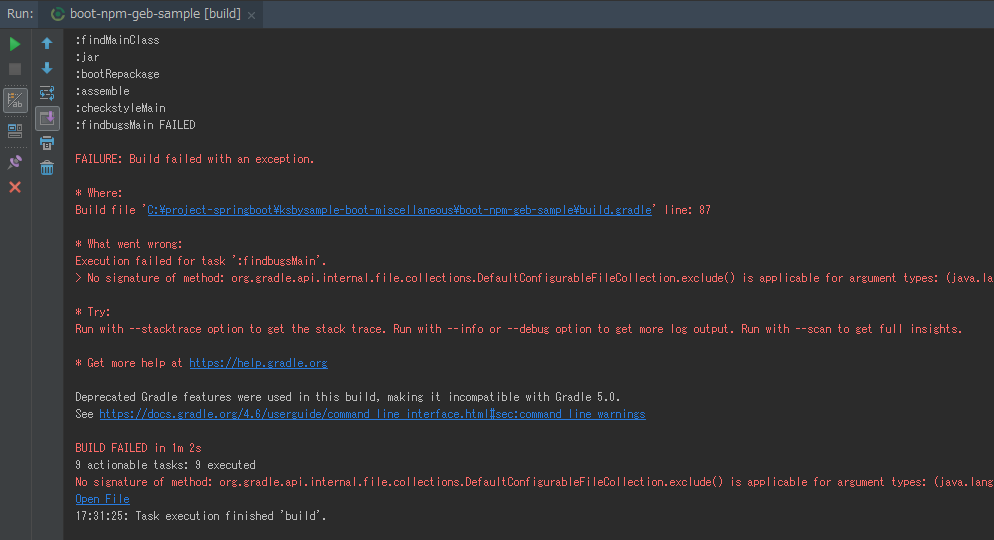Image resolution: width=994 pixels, height=540 pixels.
Task: Toggle scroll to end icon
Action: point(47,118)
